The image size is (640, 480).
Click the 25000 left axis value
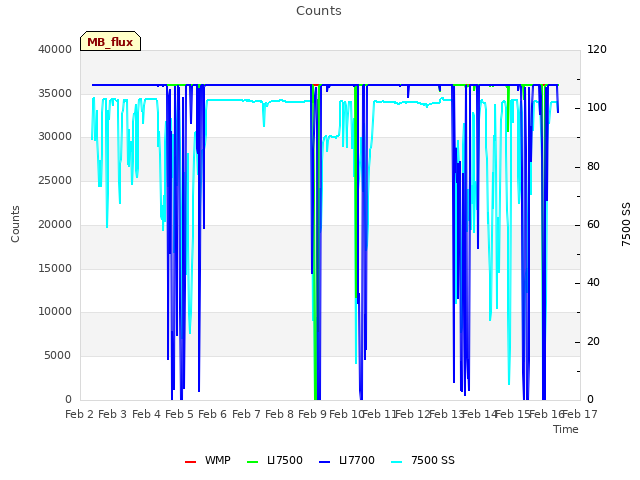point(55,180)
